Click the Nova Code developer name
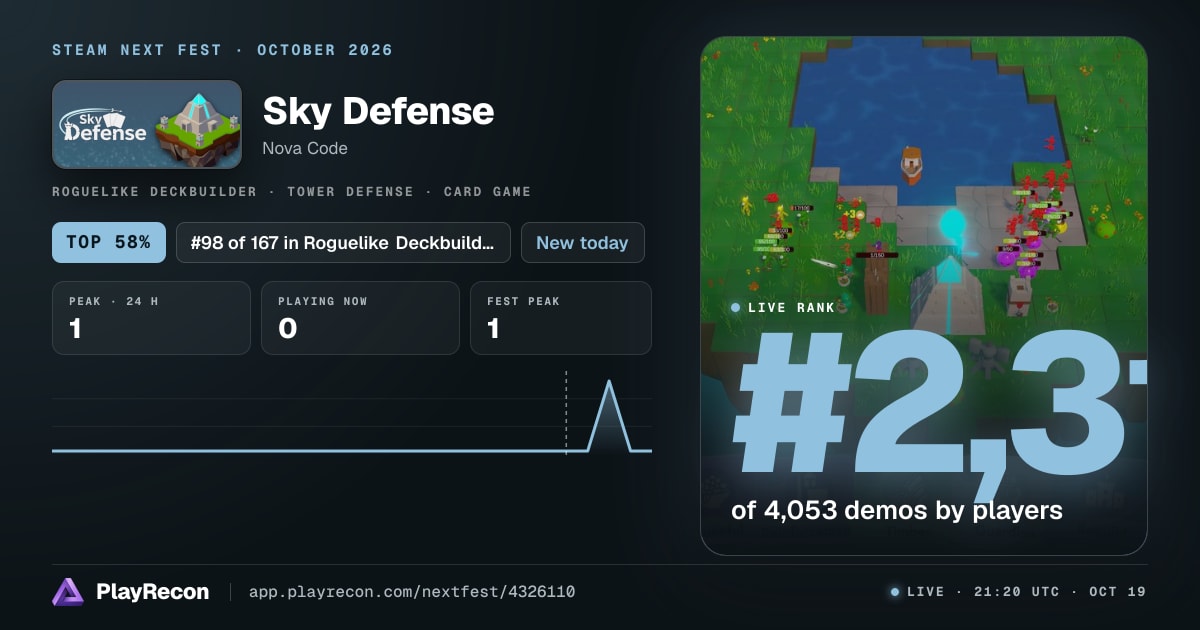Image resolution: width=1200 pixels, height=630 pixels. click(x=305, y=148)
